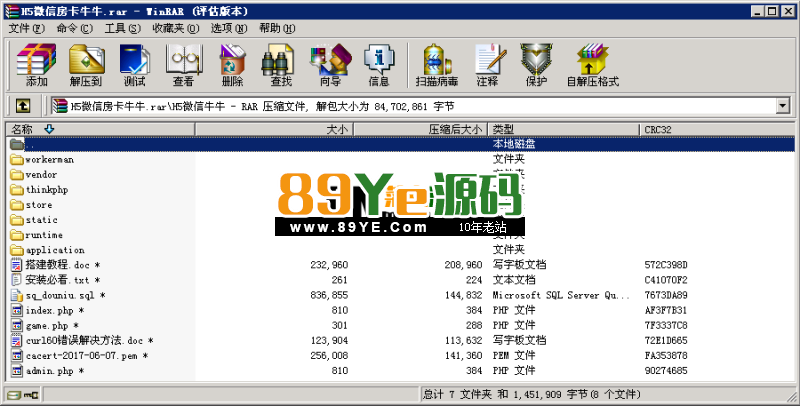Sort by 大小 column header
Image resolution: width=800 pixels, height=406 pixels.
click(274, 130)
